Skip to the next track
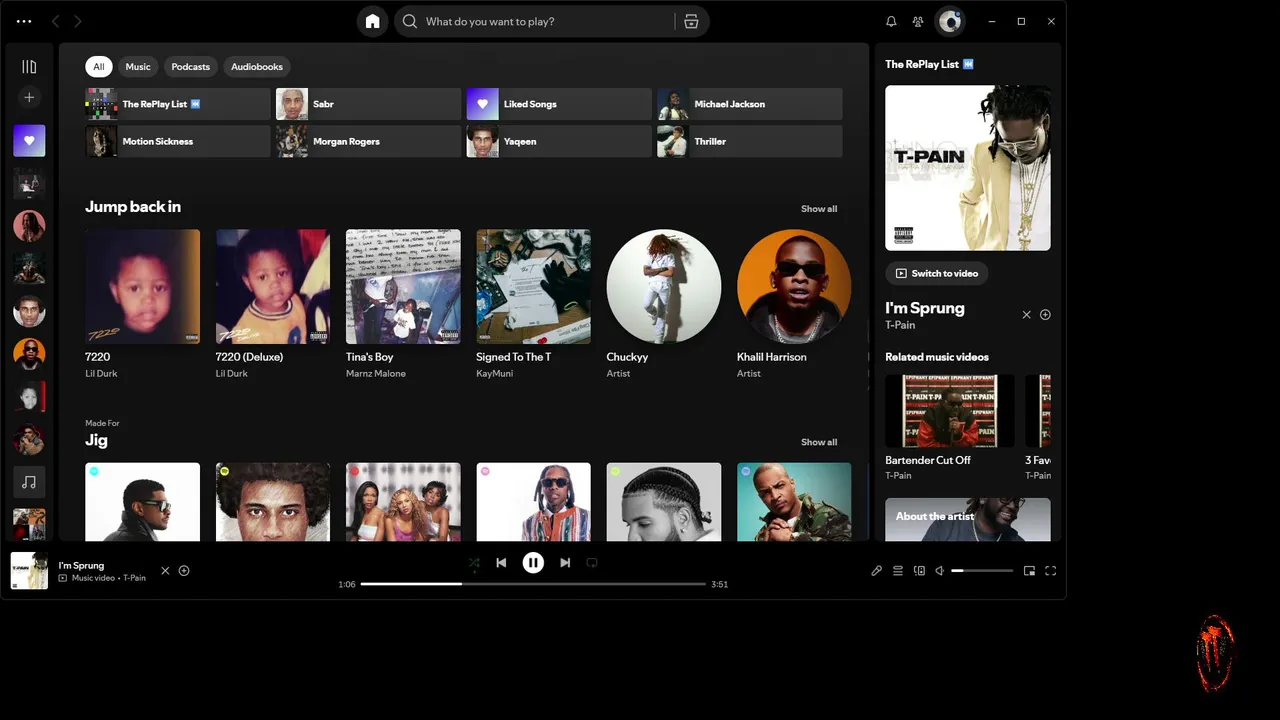This screenshot has width=1280, height=720. pyautogui.click(x=565, y=563)
